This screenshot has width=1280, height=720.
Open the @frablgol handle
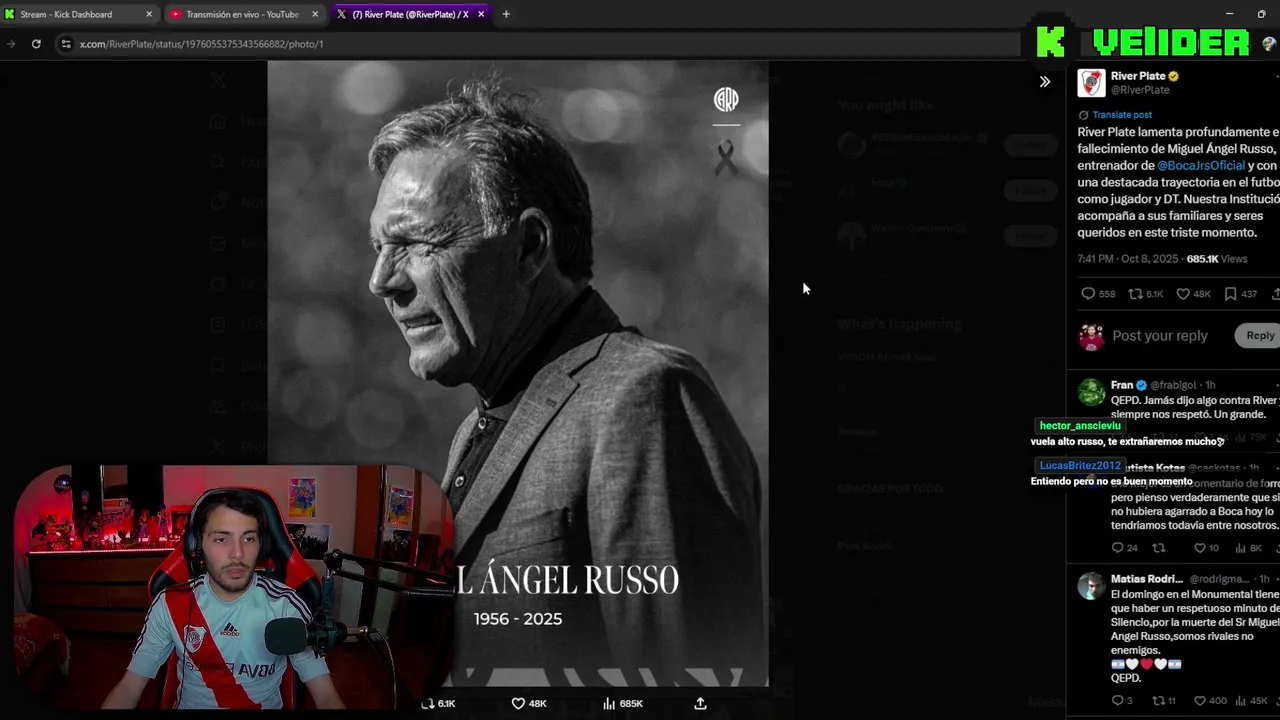tap(1173, 385)
